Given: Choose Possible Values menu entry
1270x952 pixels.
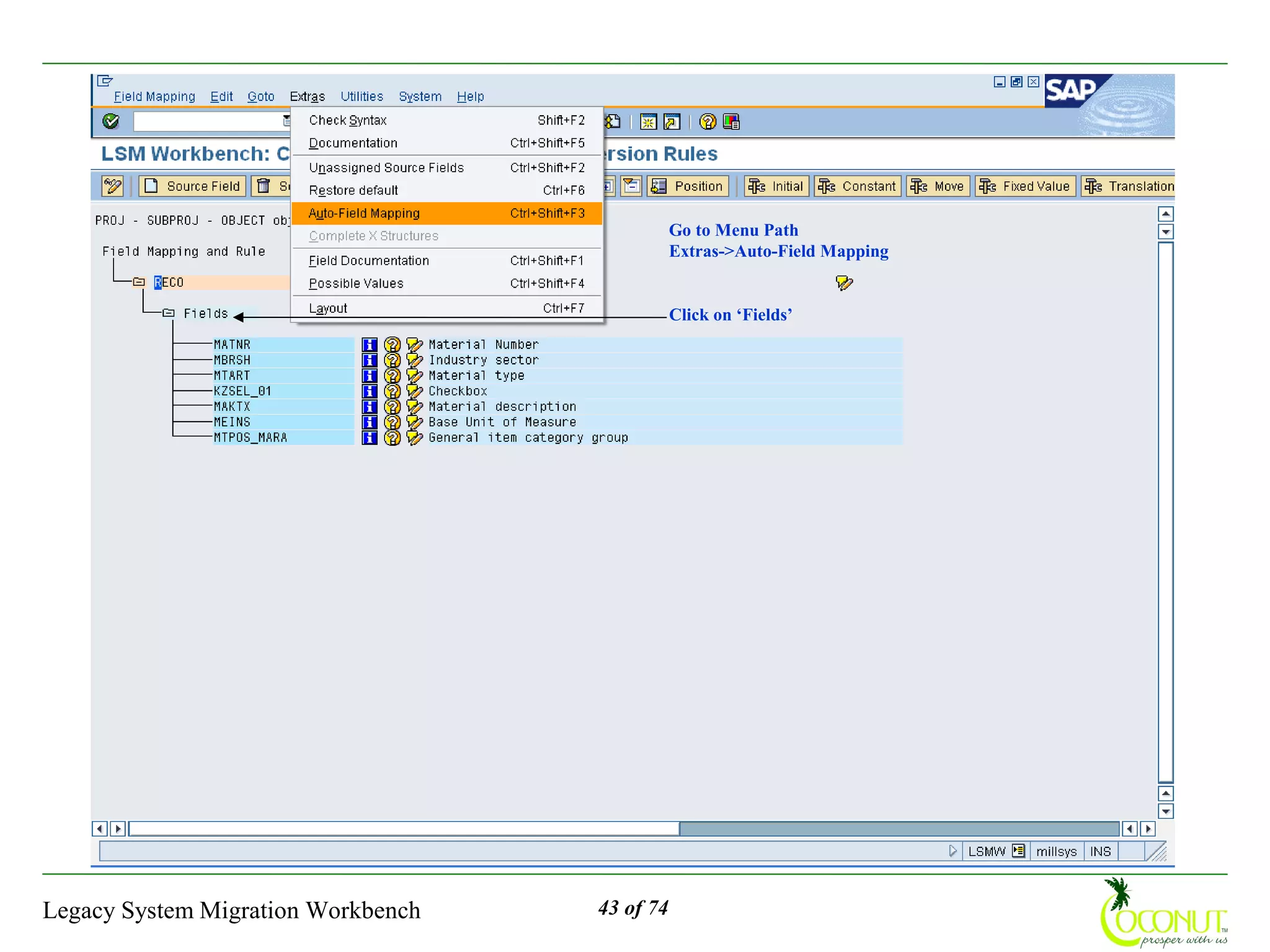Looking at the screenshot, I should 446,283.
